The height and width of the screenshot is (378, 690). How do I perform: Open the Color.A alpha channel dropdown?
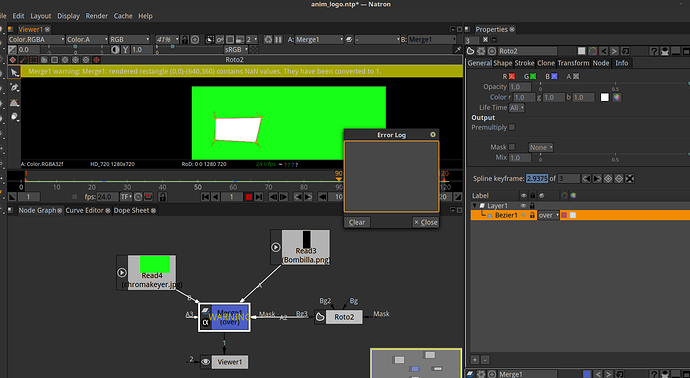pos(87,40)
